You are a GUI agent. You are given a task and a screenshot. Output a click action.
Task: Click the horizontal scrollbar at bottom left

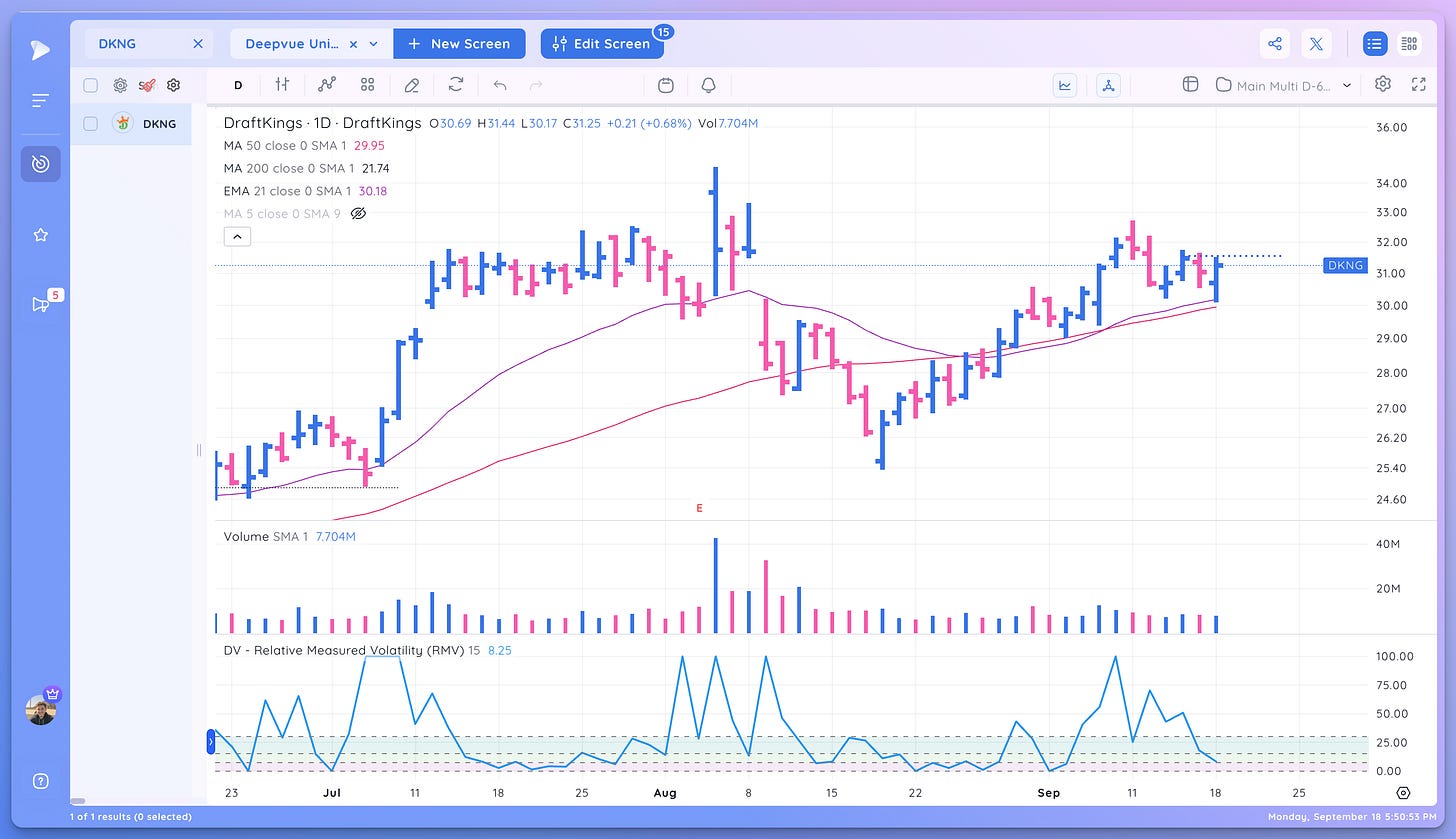pyautogui.click(x=78, y=801)
